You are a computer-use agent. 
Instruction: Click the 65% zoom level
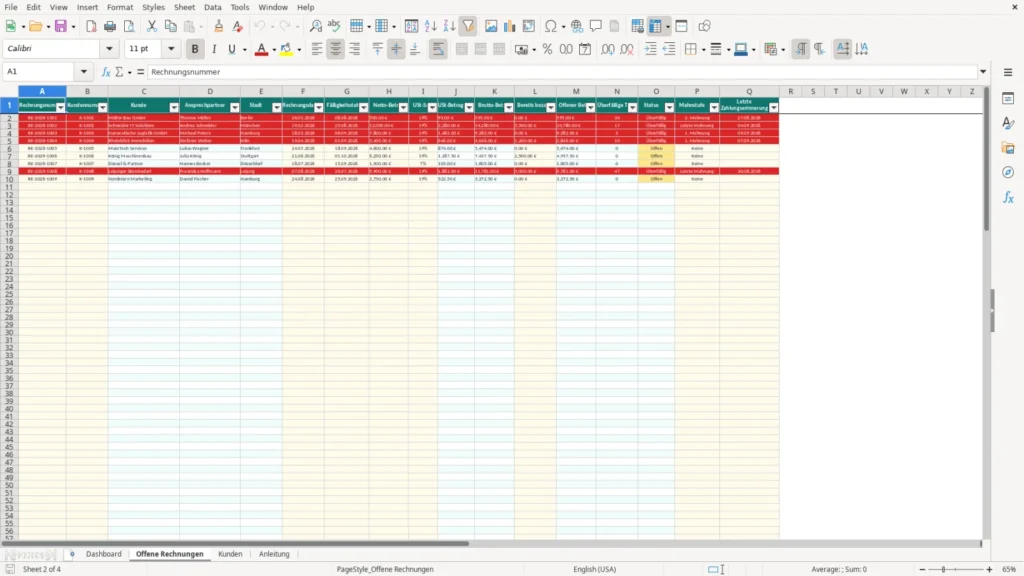click(x=1009, y=569)
